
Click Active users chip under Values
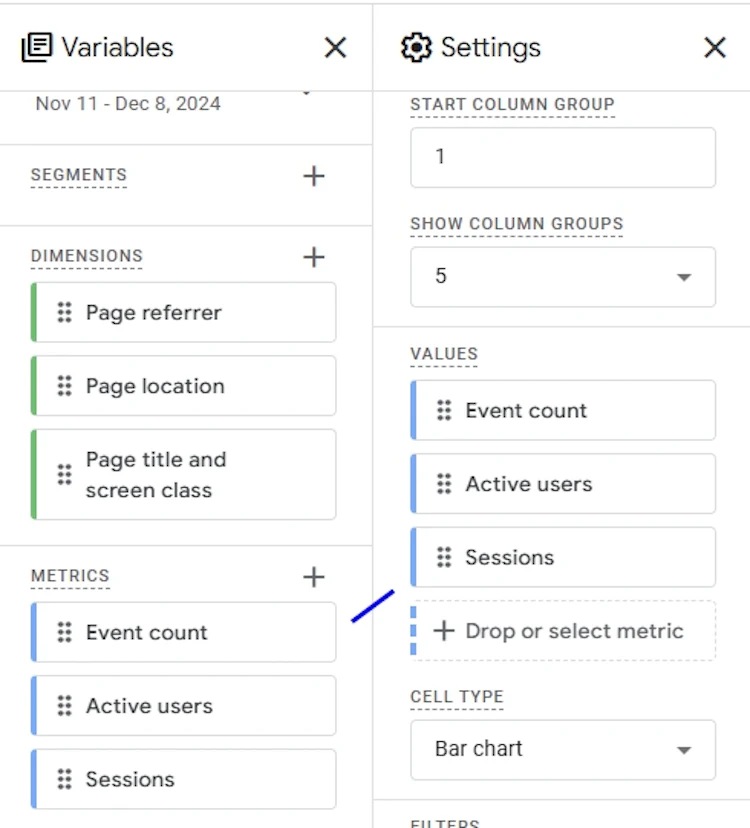pos(563,484)
